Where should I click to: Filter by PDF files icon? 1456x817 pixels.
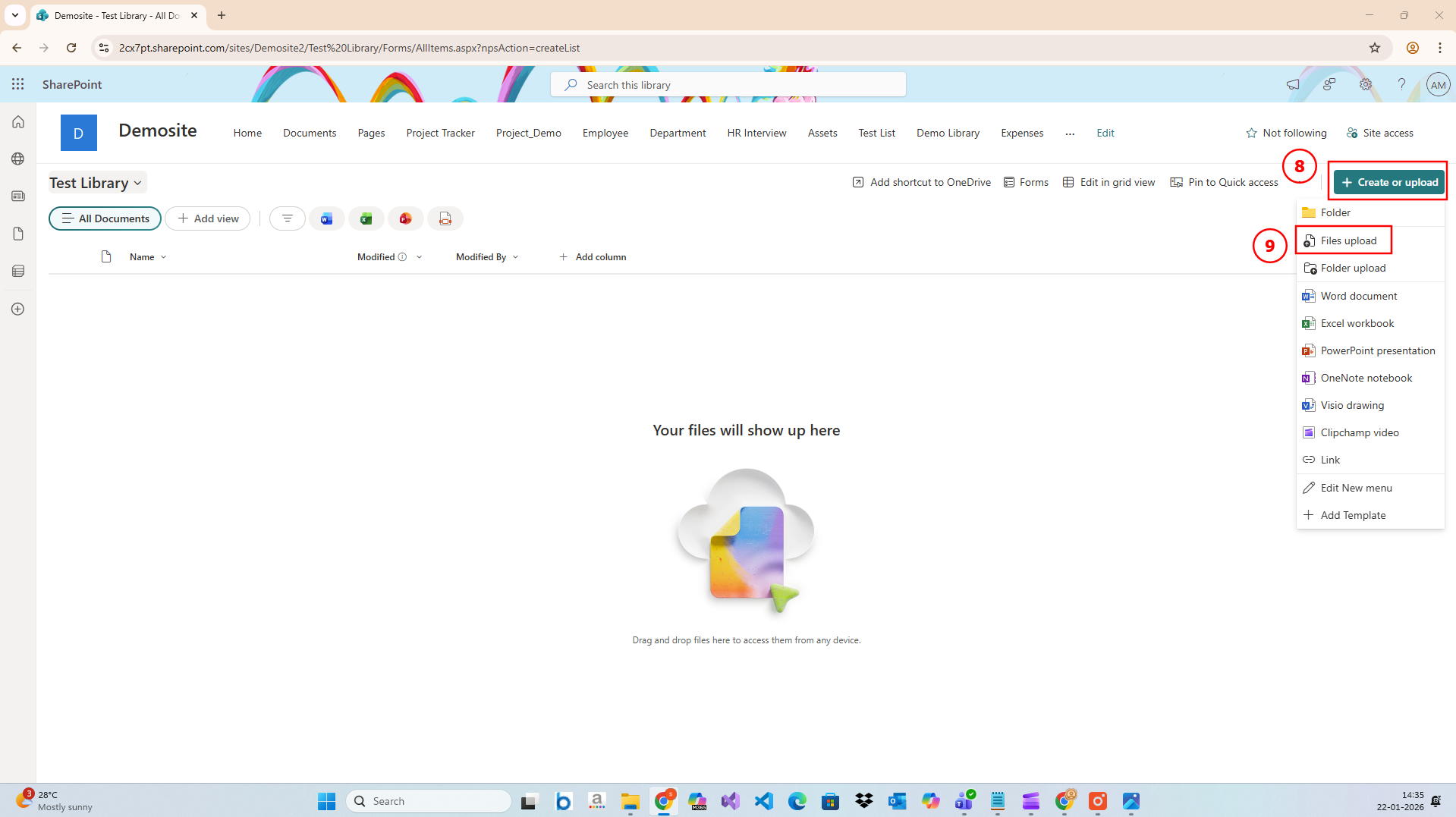(445, 218)
